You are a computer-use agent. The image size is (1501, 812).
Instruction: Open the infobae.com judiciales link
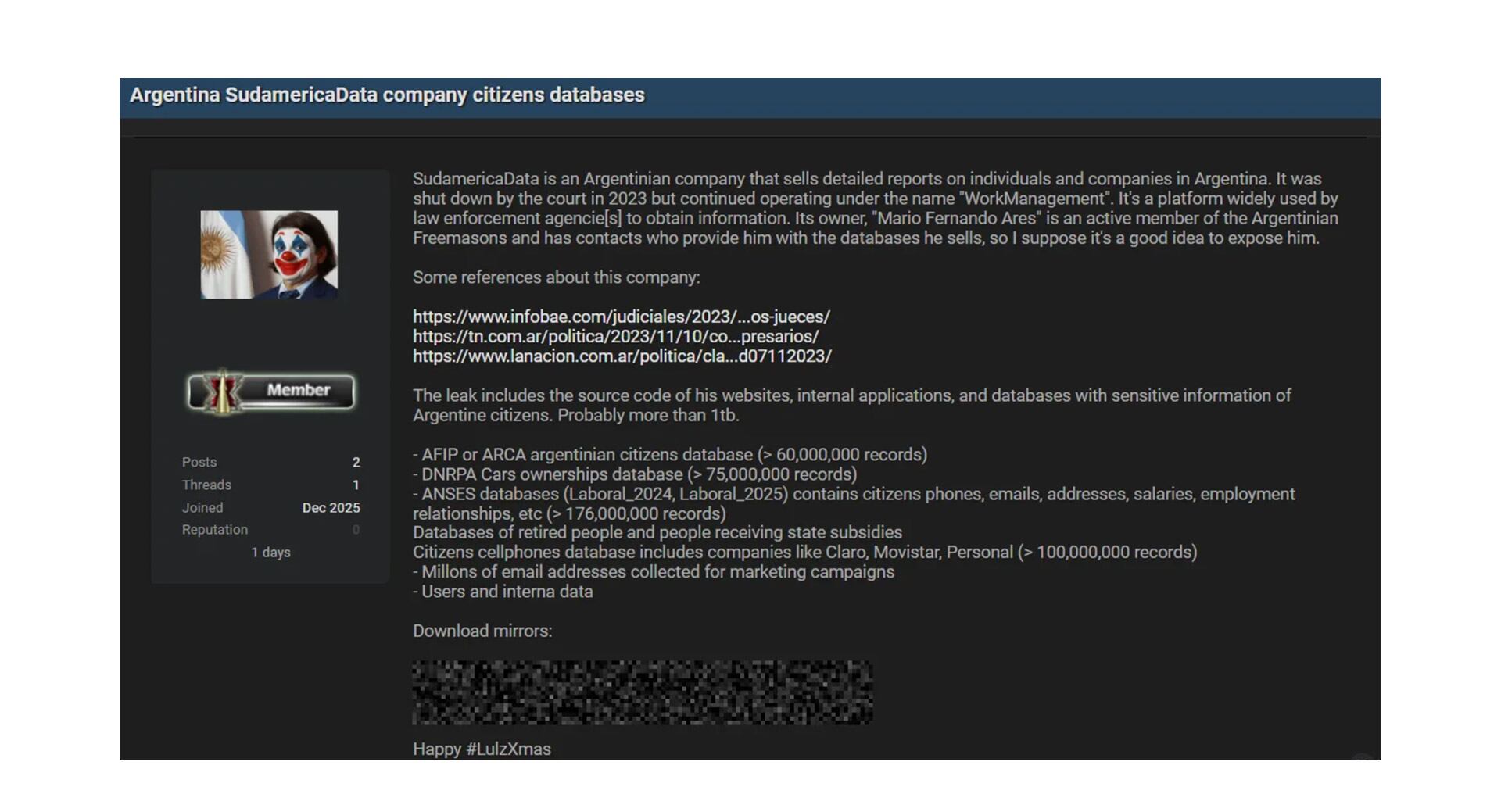pos(622,317)
